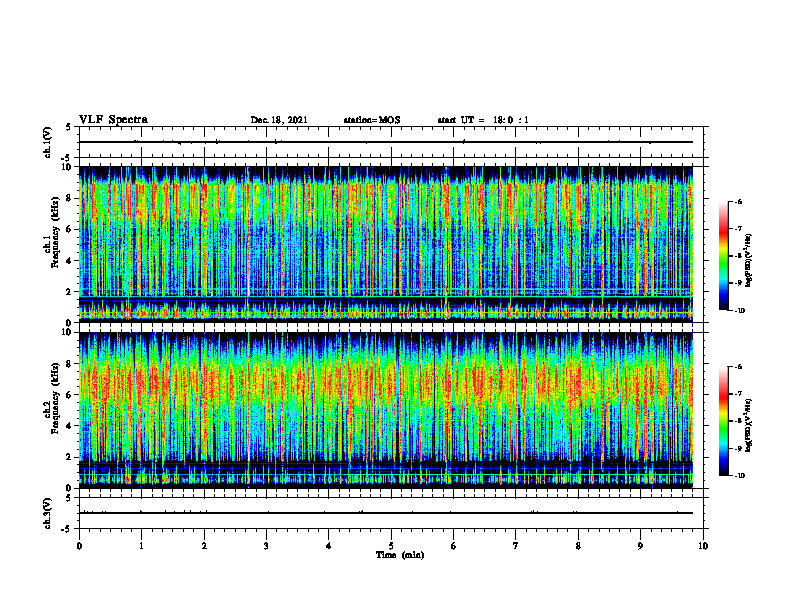Click time axis tick label "7"

[516, 546]
